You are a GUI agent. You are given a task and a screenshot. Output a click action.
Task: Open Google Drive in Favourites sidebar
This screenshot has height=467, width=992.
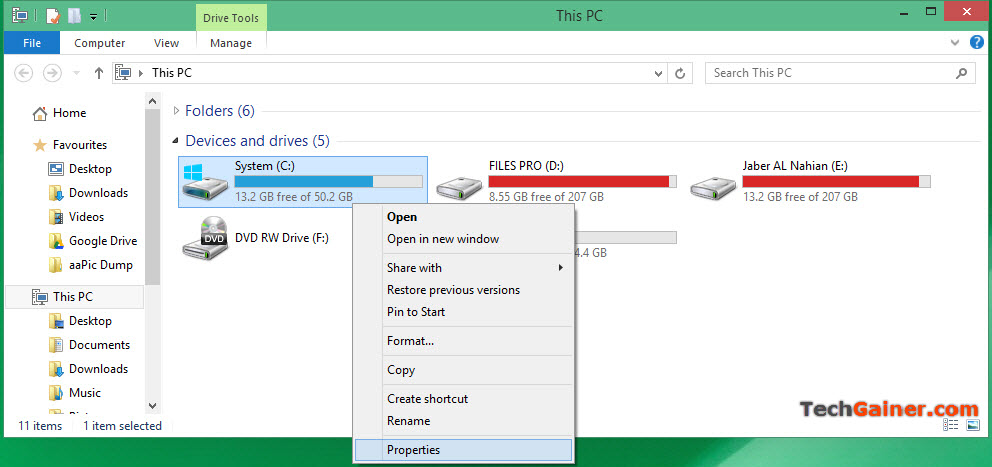point(102,241)
